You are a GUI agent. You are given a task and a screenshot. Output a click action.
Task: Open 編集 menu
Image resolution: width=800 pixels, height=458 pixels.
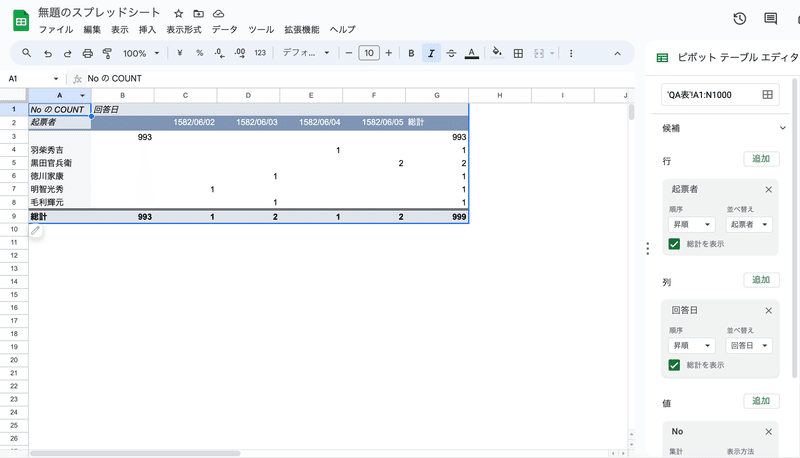(92, 30)
